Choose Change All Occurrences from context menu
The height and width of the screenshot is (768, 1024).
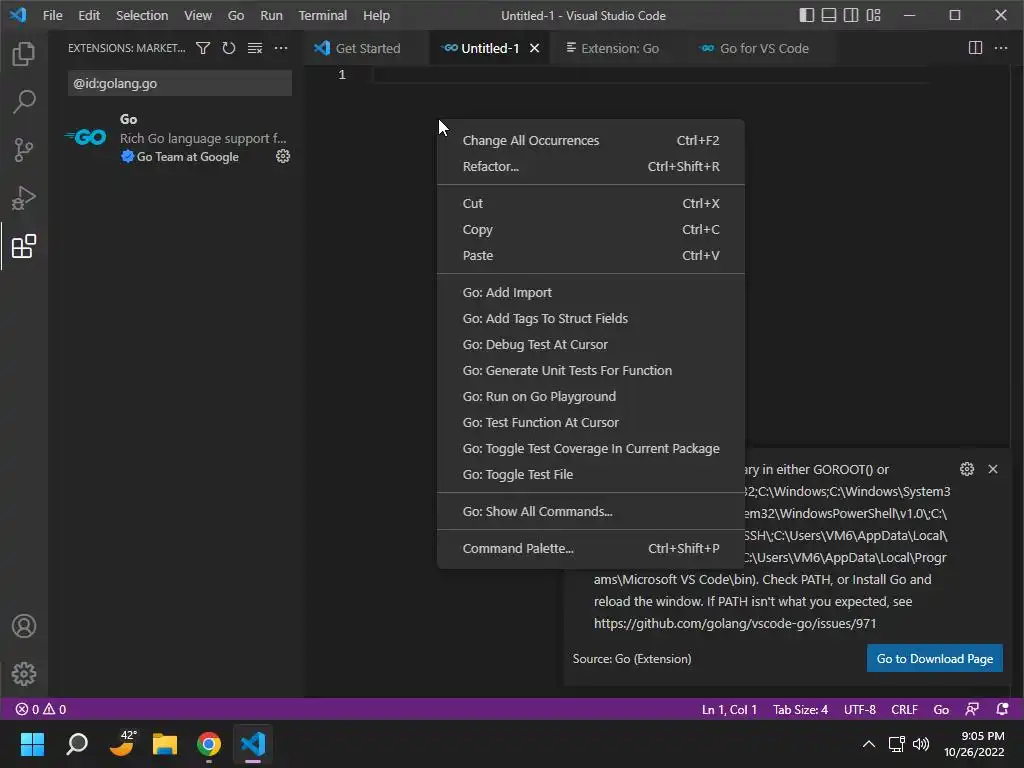point(590,140)
